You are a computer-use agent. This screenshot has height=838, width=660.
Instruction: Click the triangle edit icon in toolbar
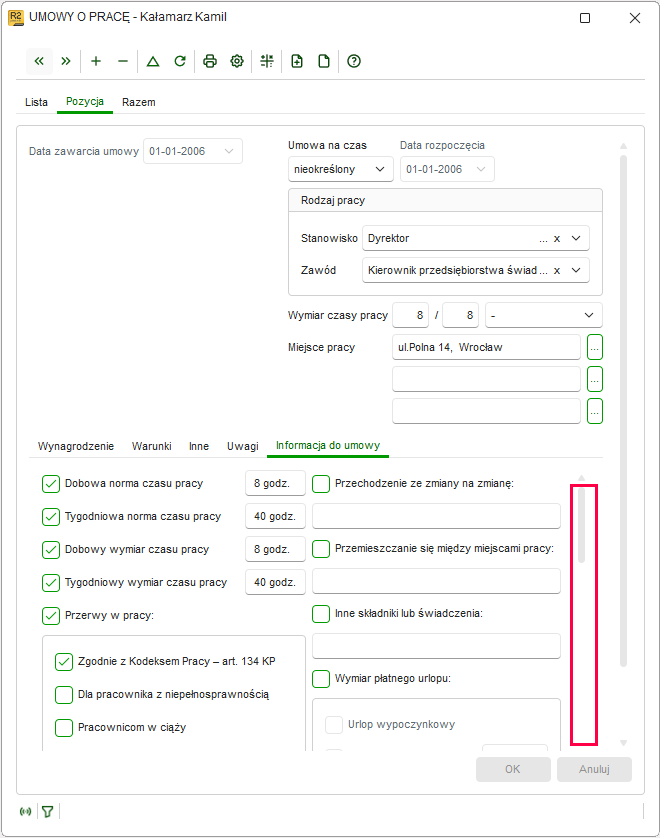click(153, 61)
